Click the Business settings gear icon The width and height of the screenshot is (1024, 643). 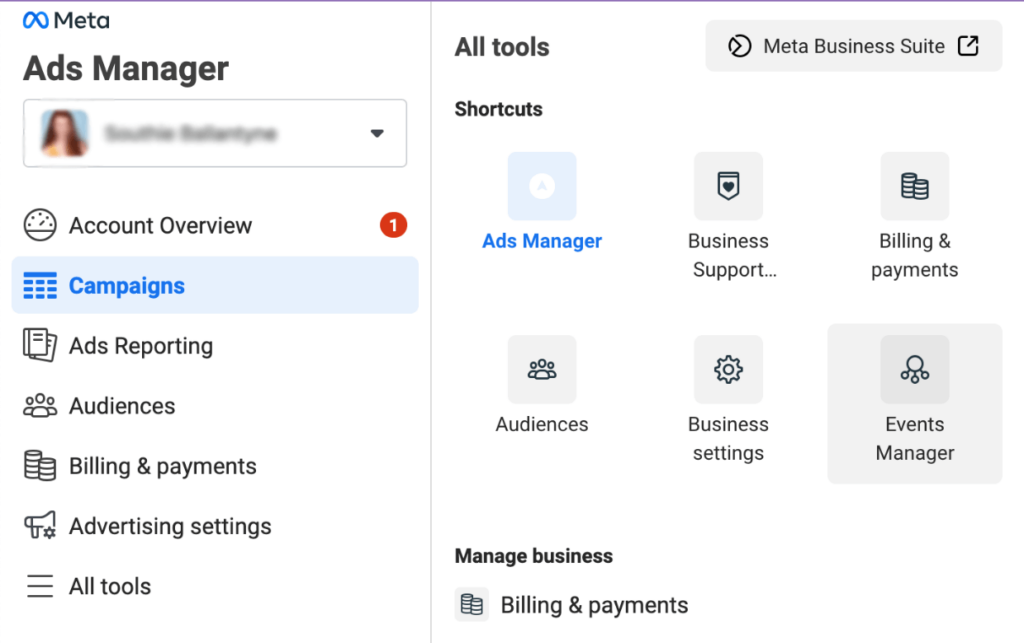728,369
